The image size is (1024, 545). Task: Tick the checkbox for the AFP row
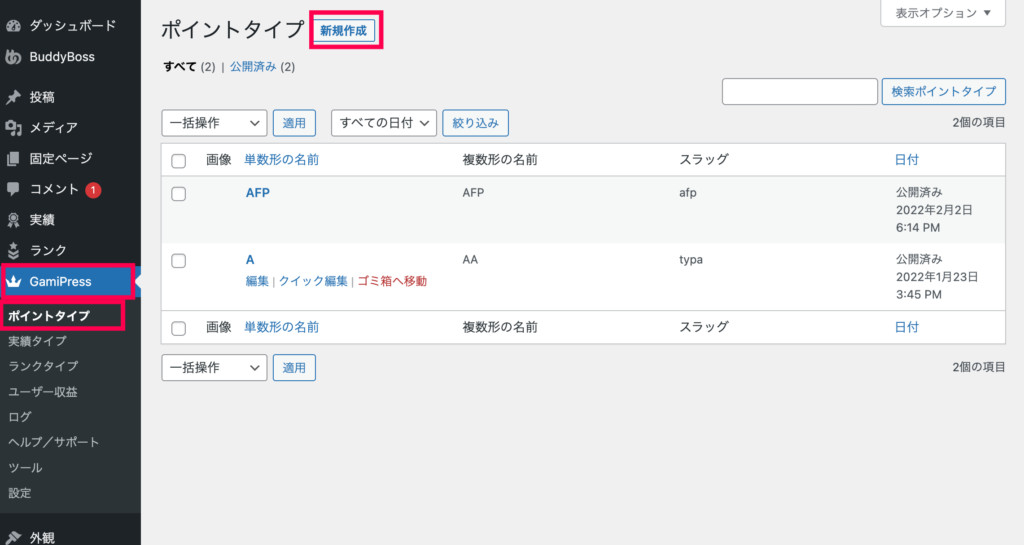coord(178,194)
